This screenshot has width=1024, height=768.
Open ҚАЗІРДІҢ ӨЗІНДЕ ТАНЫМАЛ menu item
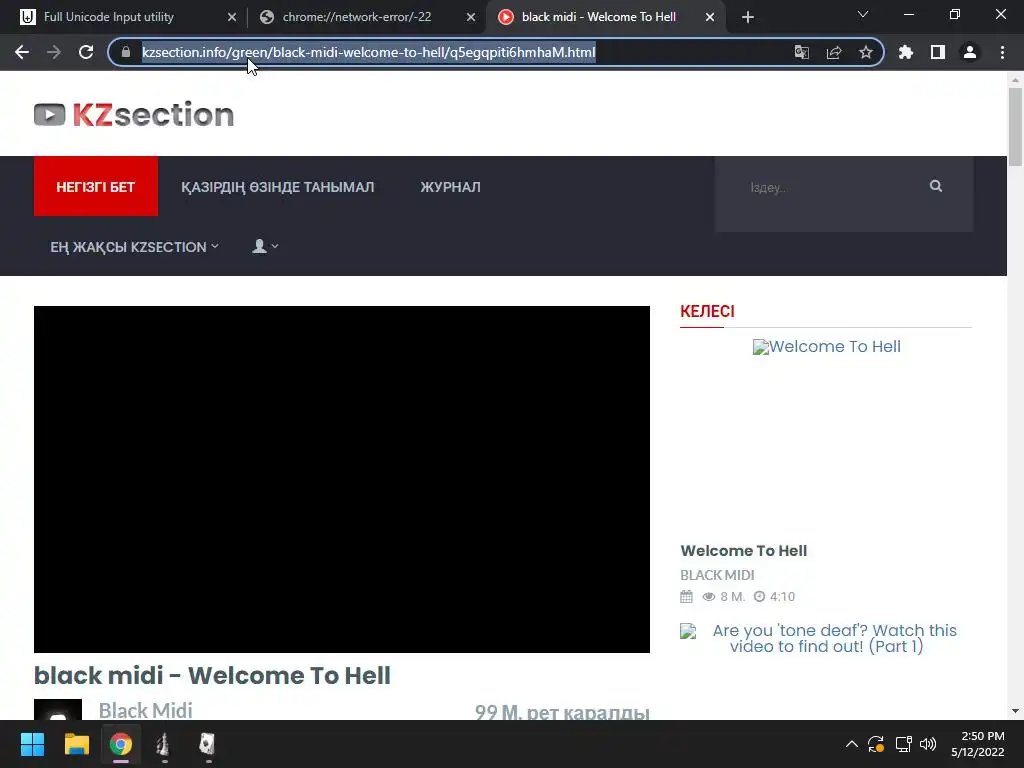(278, 187)
